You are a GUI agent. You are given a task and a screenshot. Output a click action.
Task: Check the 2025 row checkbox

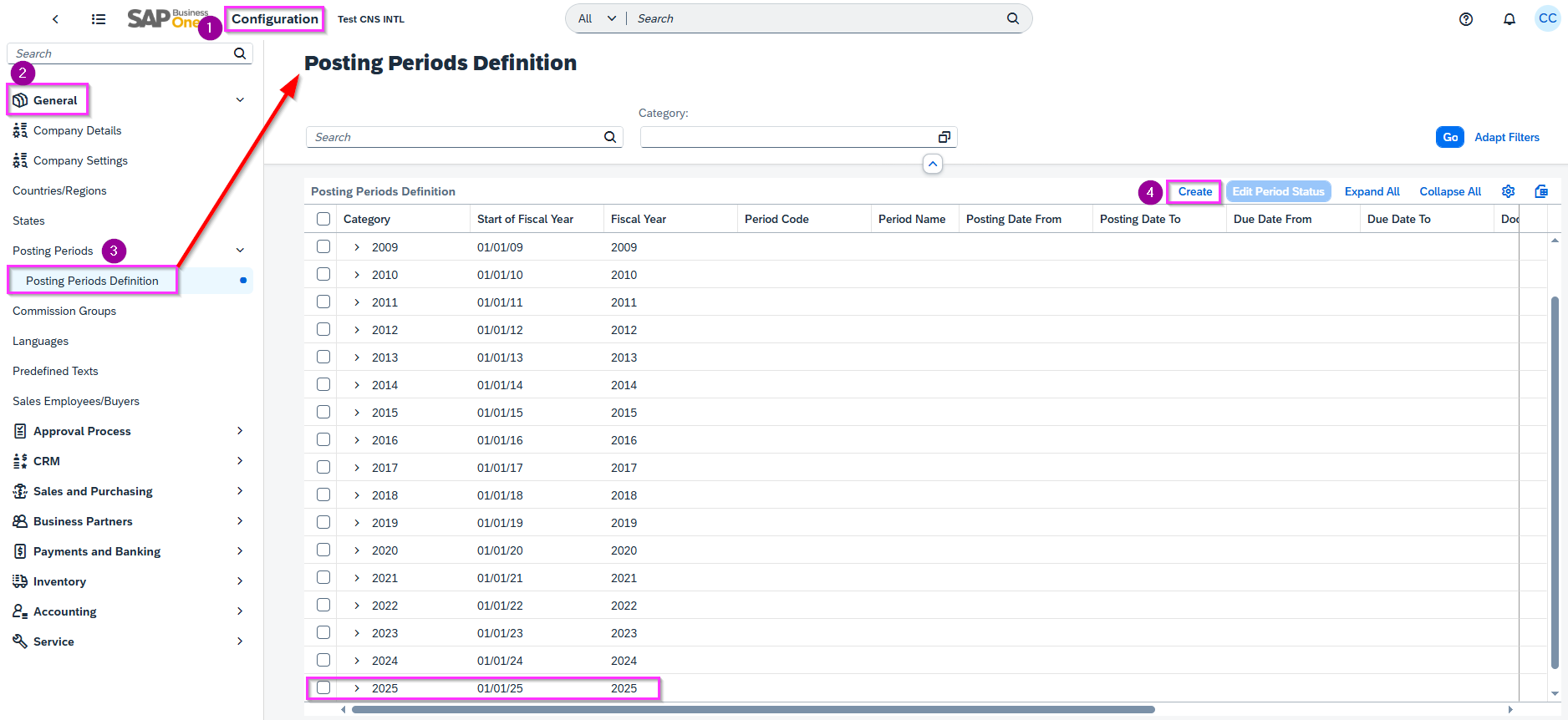click(x=323, y=687)
